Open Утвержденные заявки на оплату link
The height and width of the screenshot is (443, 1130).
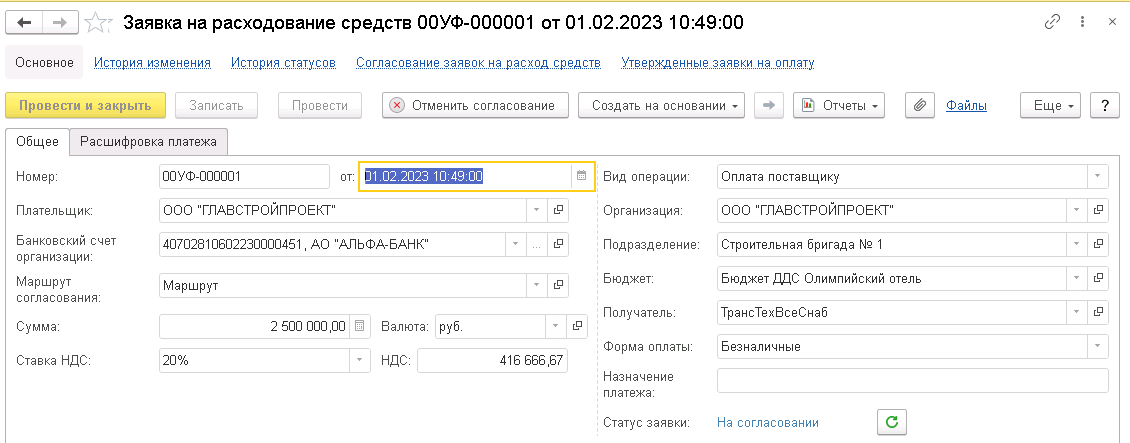718,63
